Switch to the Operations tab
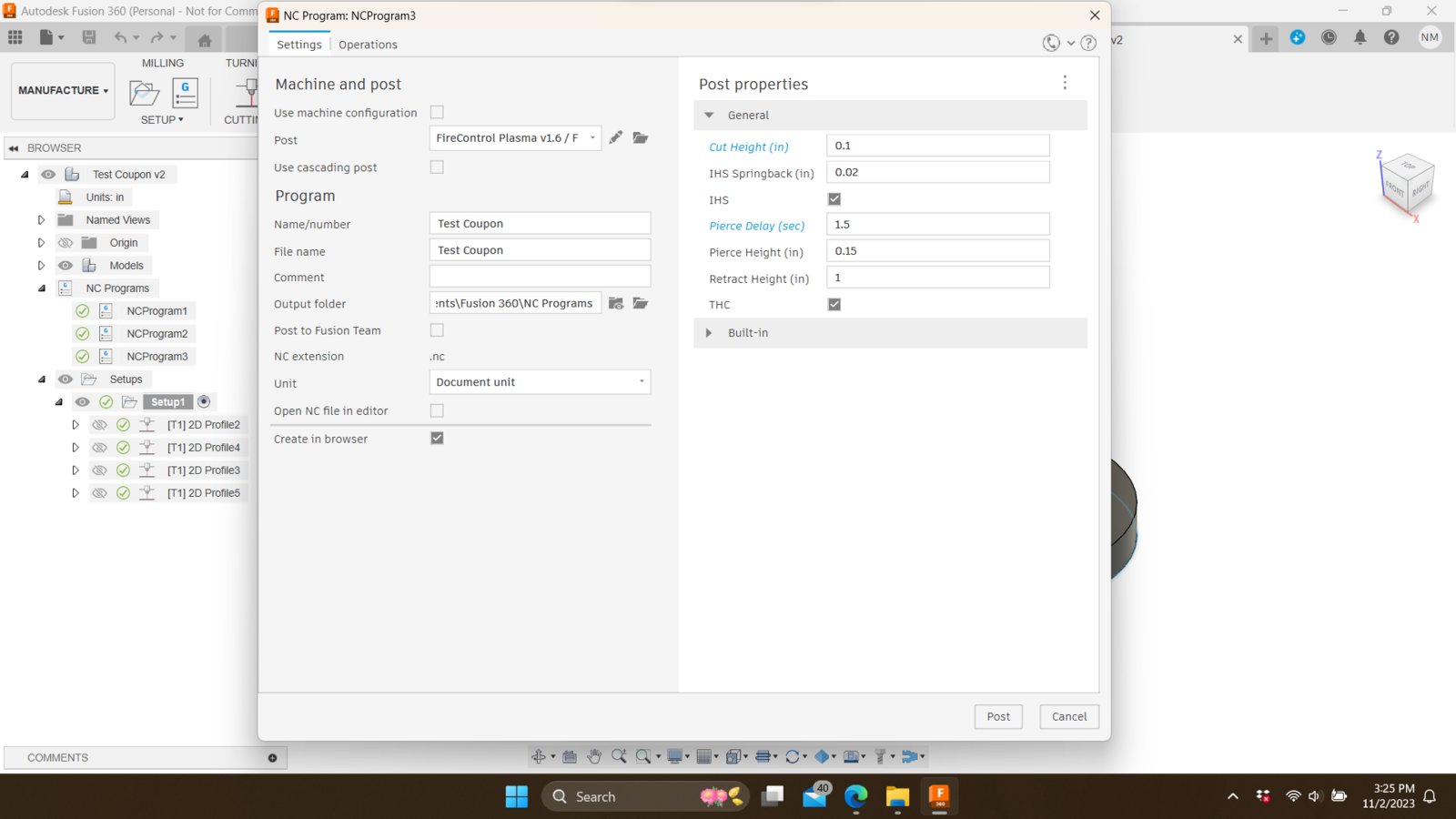 pyautogui.click(x=368, y=44)
